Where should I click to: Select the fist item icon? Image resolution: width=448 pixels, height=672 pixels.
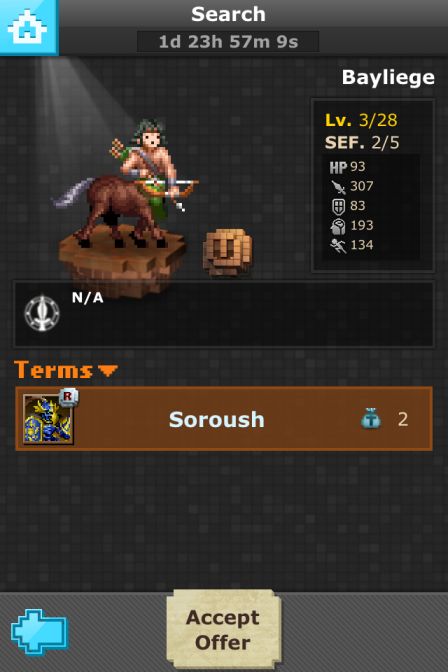click(x=227, y=251)
